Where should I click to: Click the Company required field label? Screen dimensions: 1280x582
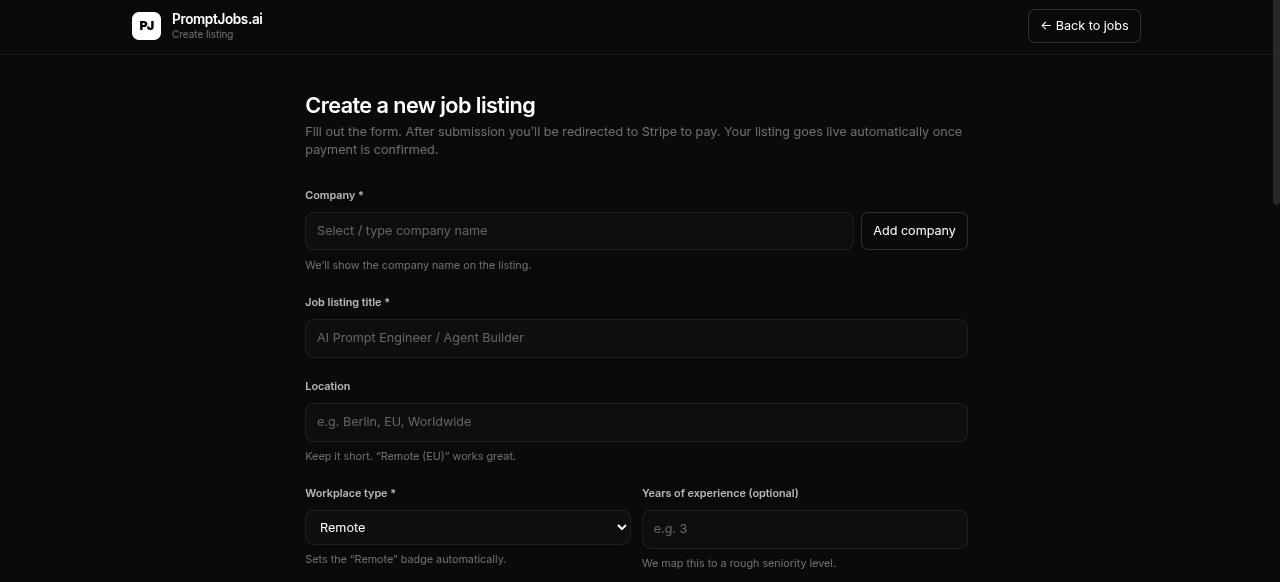pyautogui.click(x=334, y=195)
